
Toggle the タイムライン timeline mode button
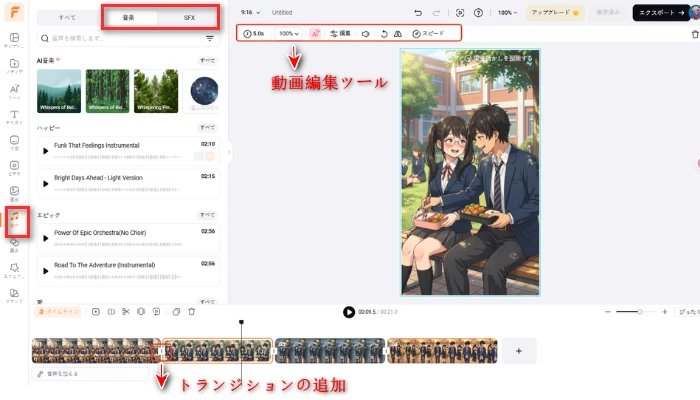pos(58,312)
